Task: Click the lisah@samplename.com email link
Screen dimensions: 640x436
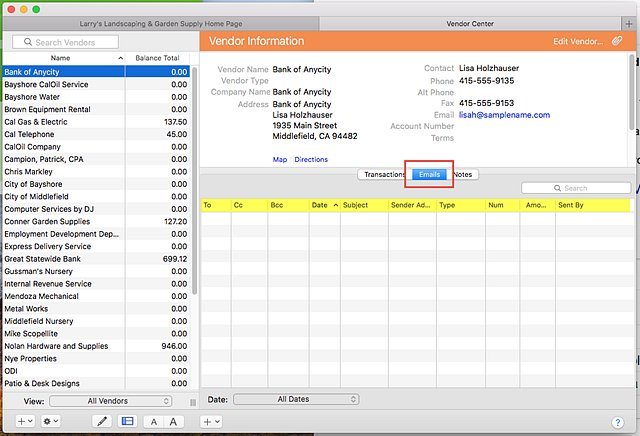Action: point(504,115)
